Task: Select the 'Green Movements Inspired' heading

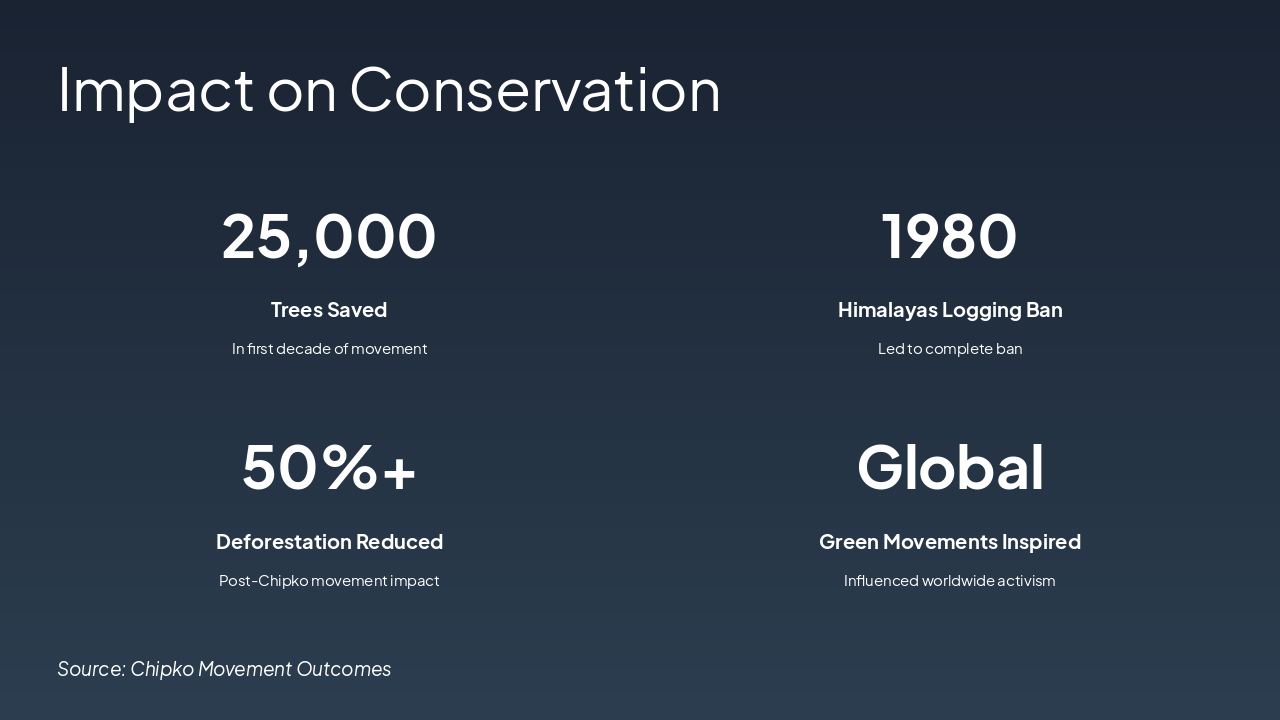Action: tap(950, 542)
